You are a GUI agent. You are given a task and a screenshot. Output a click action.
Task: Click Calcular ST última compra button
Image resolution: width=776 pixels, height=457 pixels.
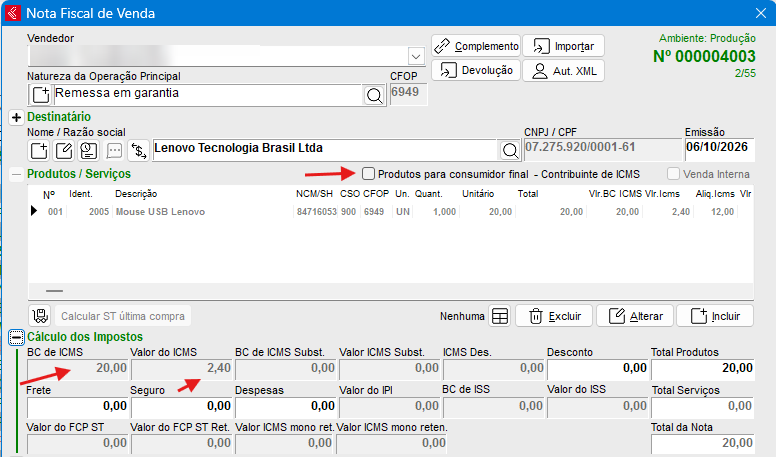122,316
